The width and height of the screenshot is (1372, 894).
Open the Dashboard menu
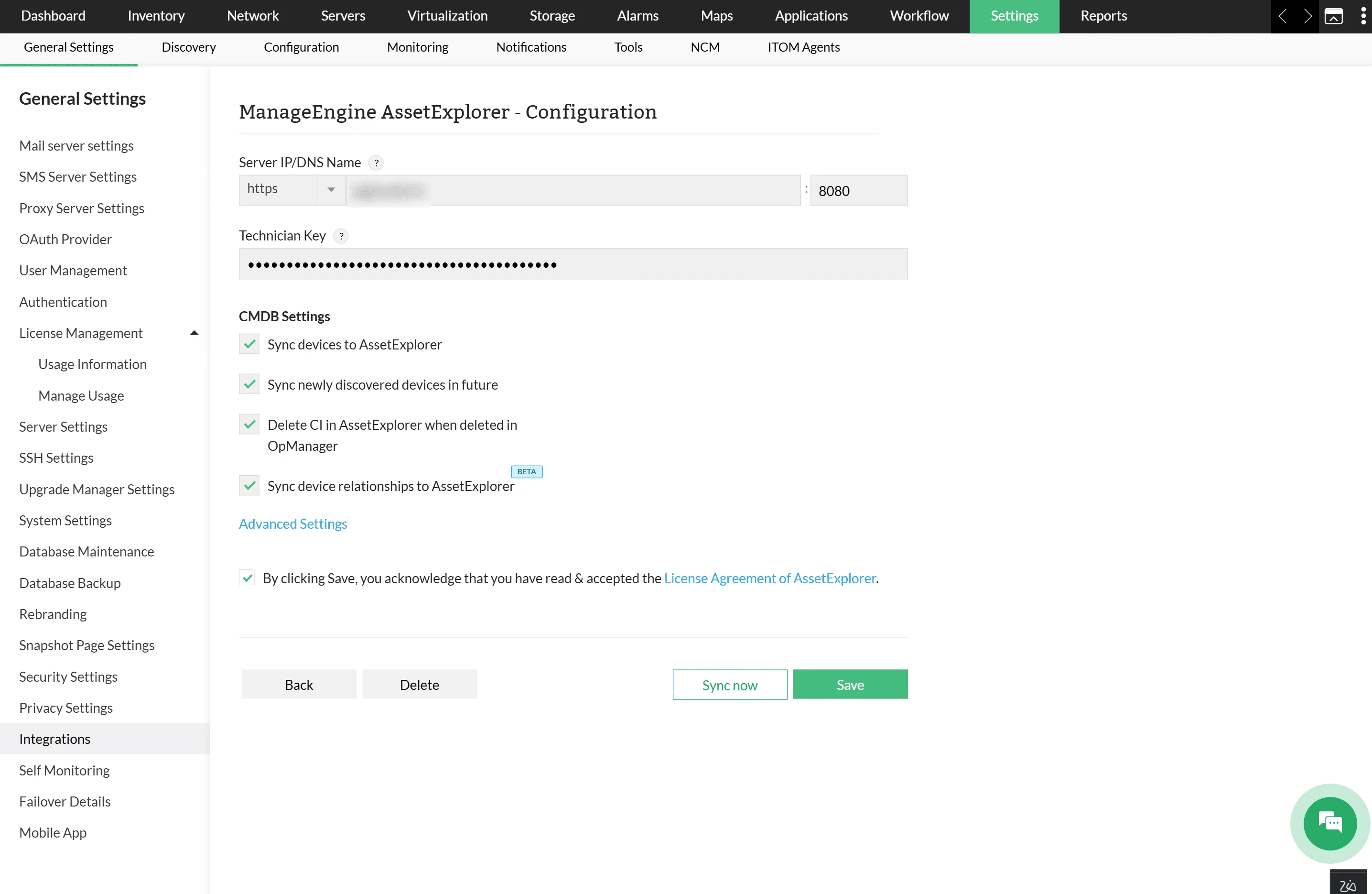pos(53,16)
